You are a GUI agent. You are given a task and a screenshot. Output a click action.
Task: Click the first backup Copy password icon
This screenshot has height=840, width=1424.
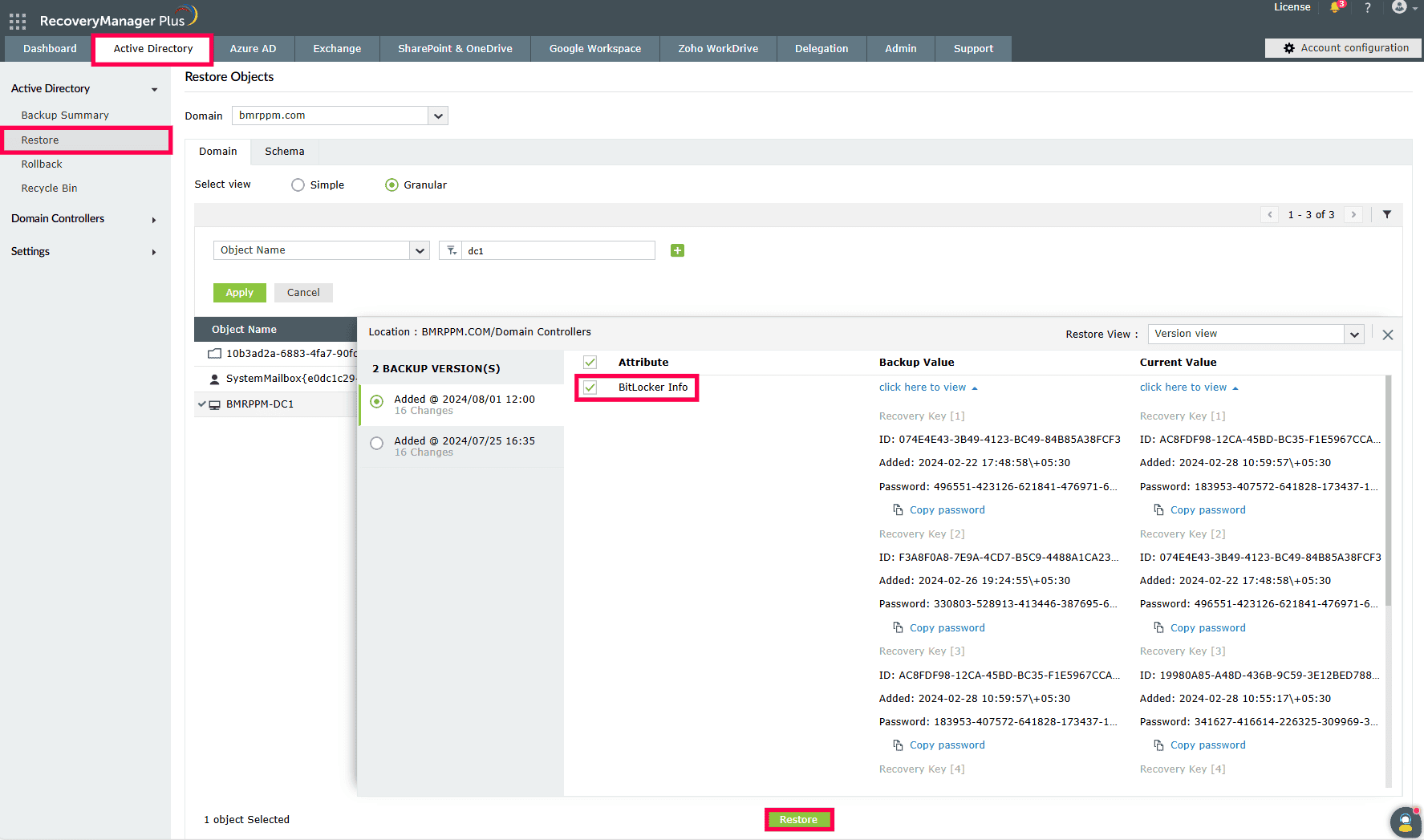(899, 509)
